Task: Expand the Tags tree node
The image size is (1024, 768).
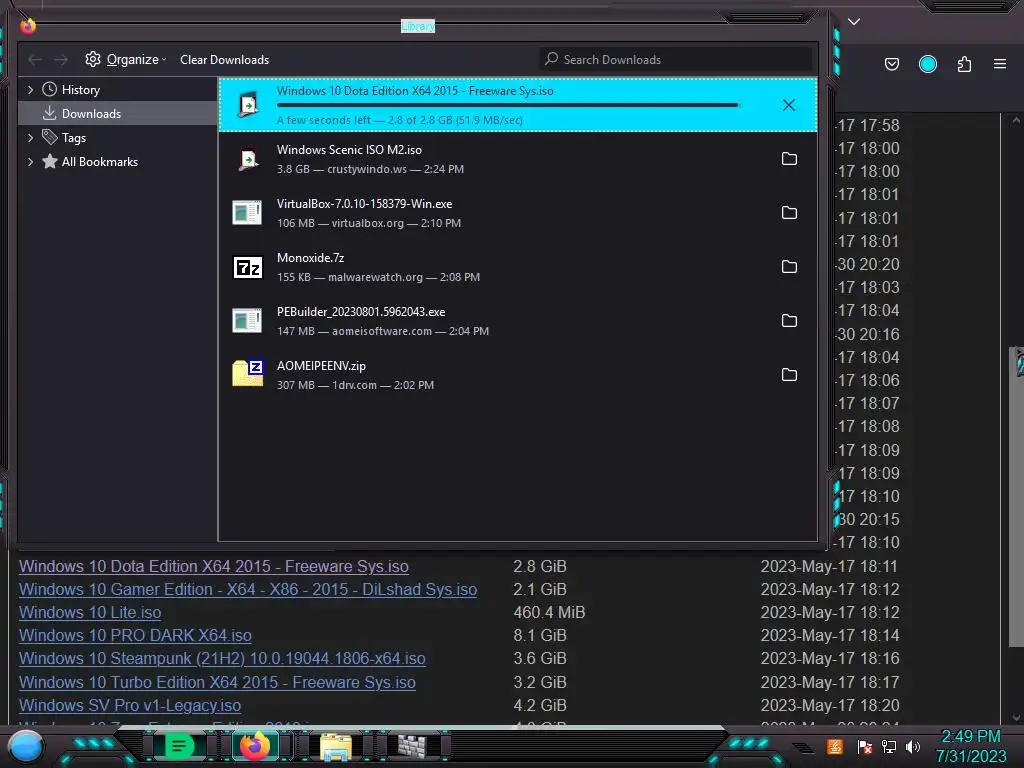Action: (x=30, y=138)
